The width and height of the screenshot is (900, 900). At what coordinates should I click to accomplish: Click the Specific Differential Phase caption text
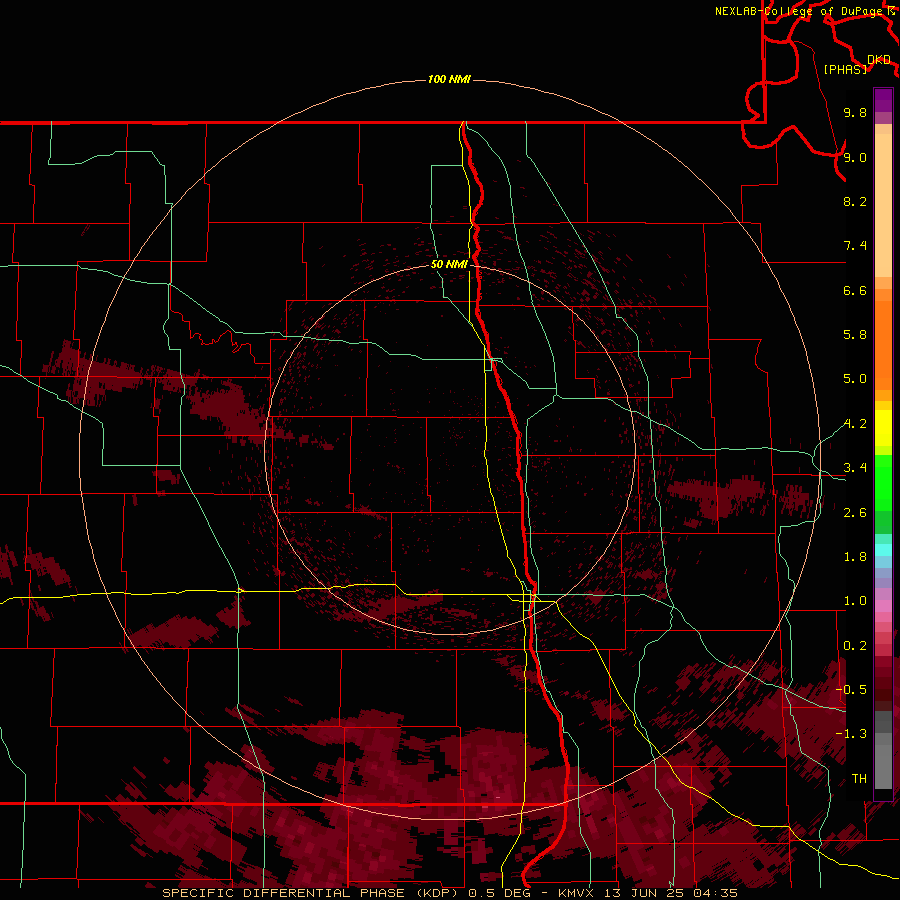point(449,893)
